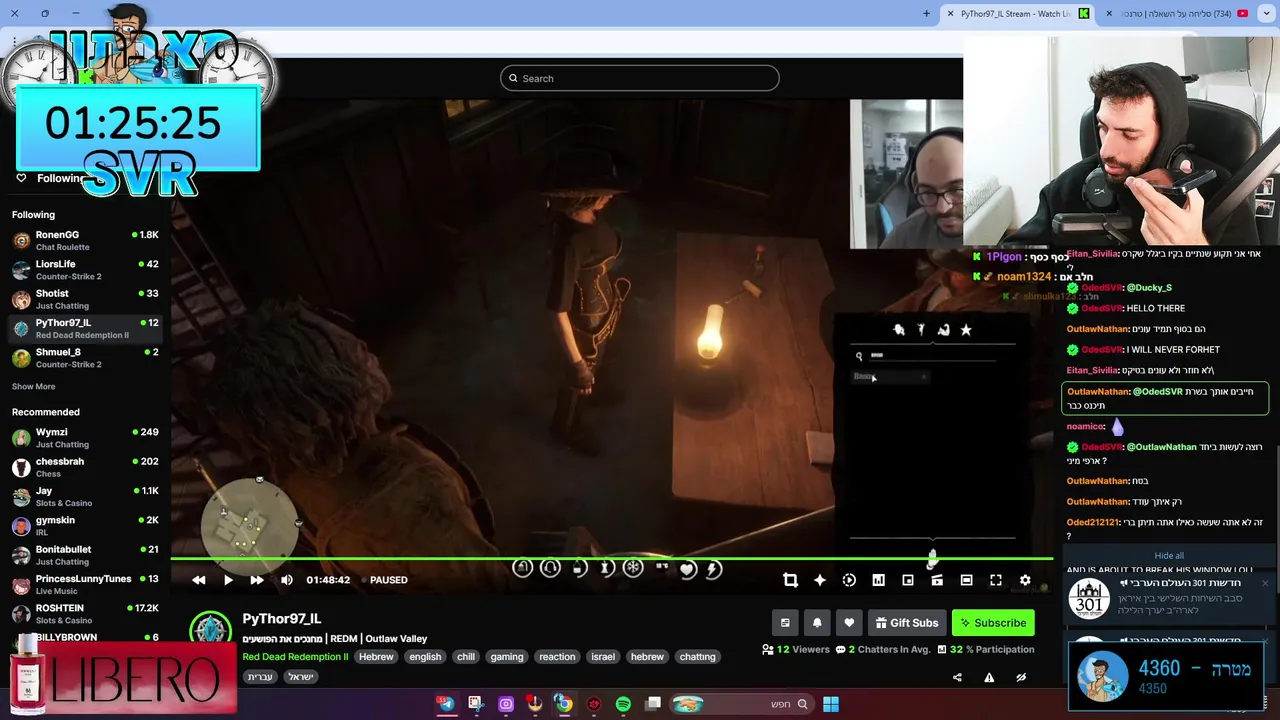Click the Windows taskbar search box
Image resolution: width=1280 pixels, height=720 pixels.
pos(740,704)
